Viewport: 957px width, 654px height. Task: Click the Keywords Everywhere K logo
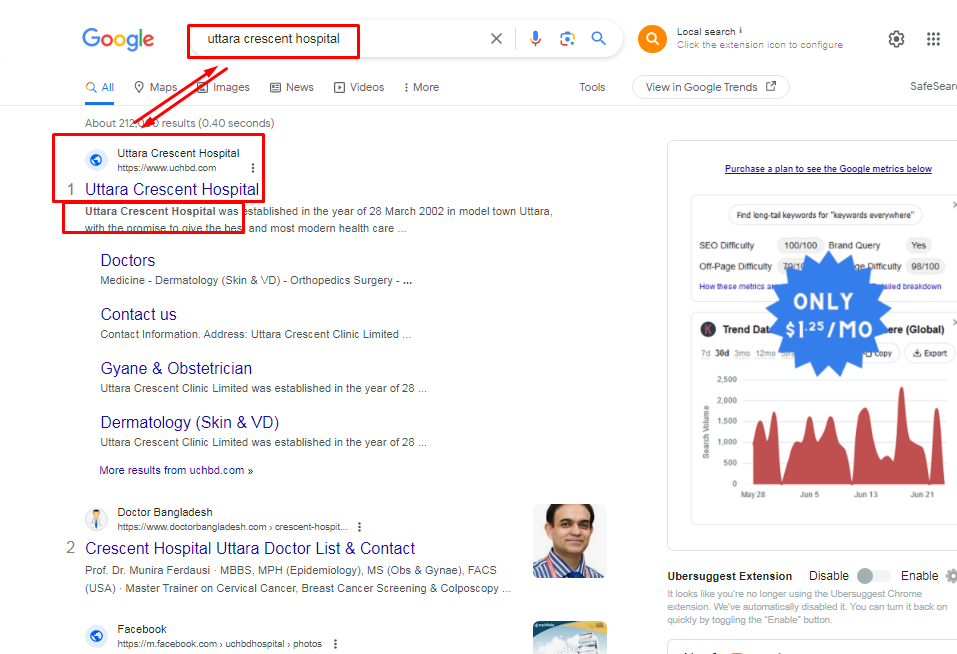coord(707,329)
